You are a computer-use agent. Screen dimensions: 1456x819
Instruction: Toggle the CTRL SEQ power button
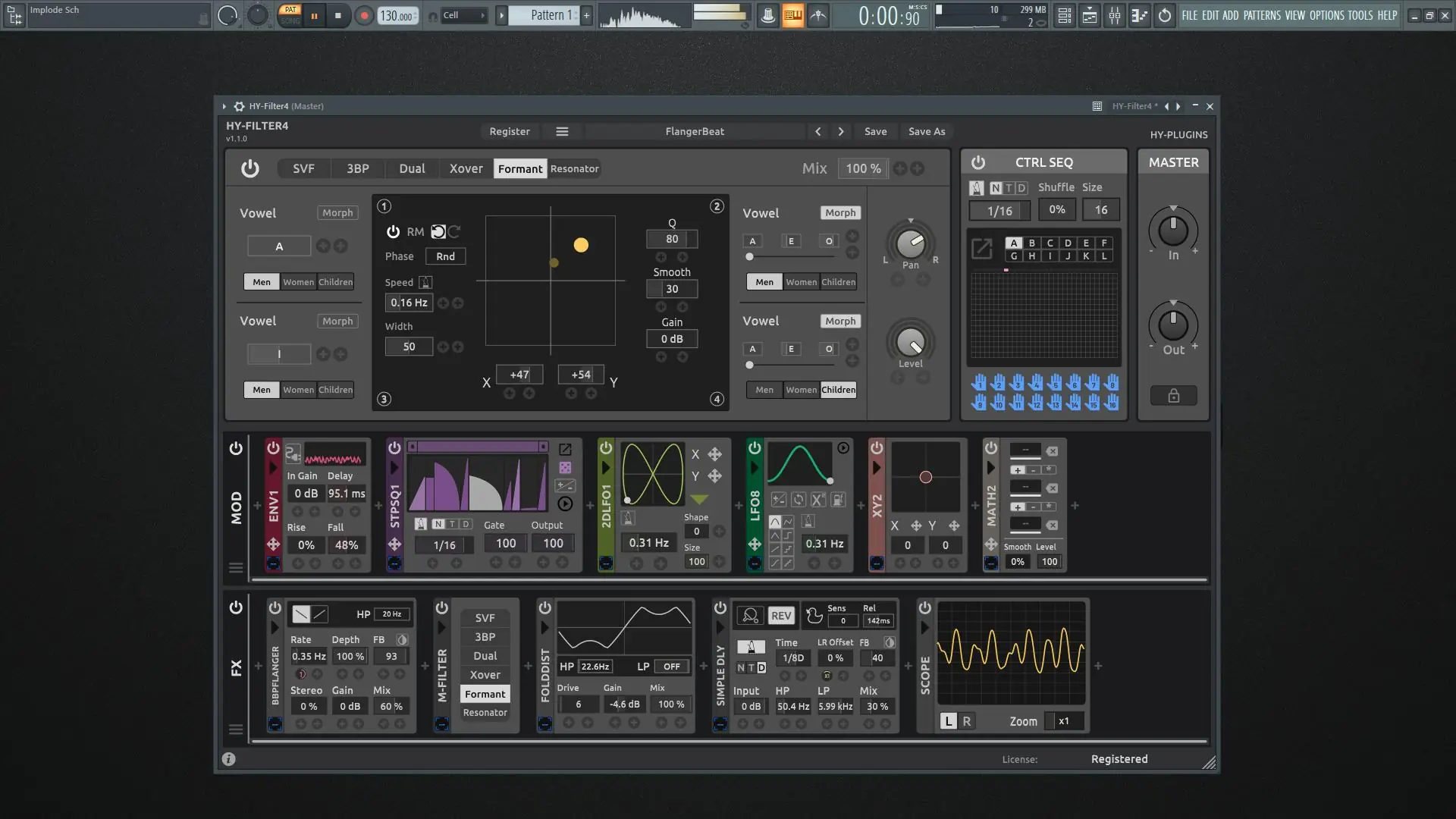(978, 162)
